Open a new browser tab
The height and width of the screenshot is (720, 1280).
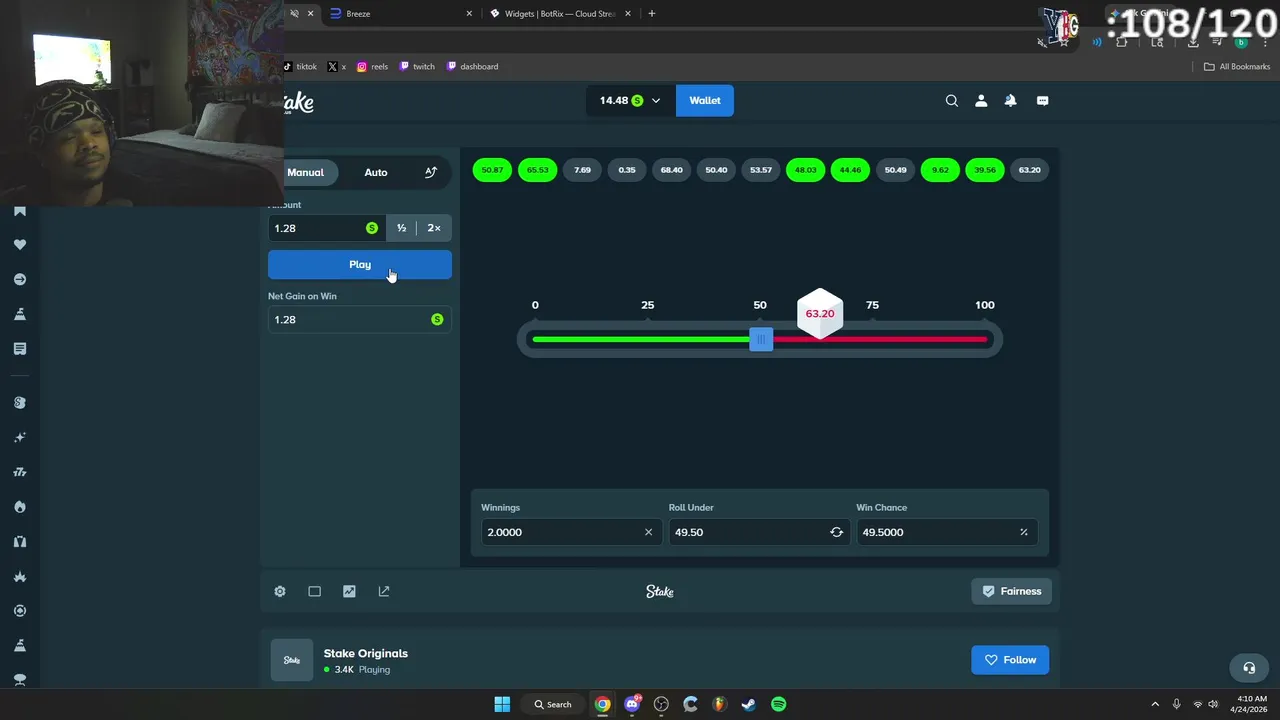[652, 14]
